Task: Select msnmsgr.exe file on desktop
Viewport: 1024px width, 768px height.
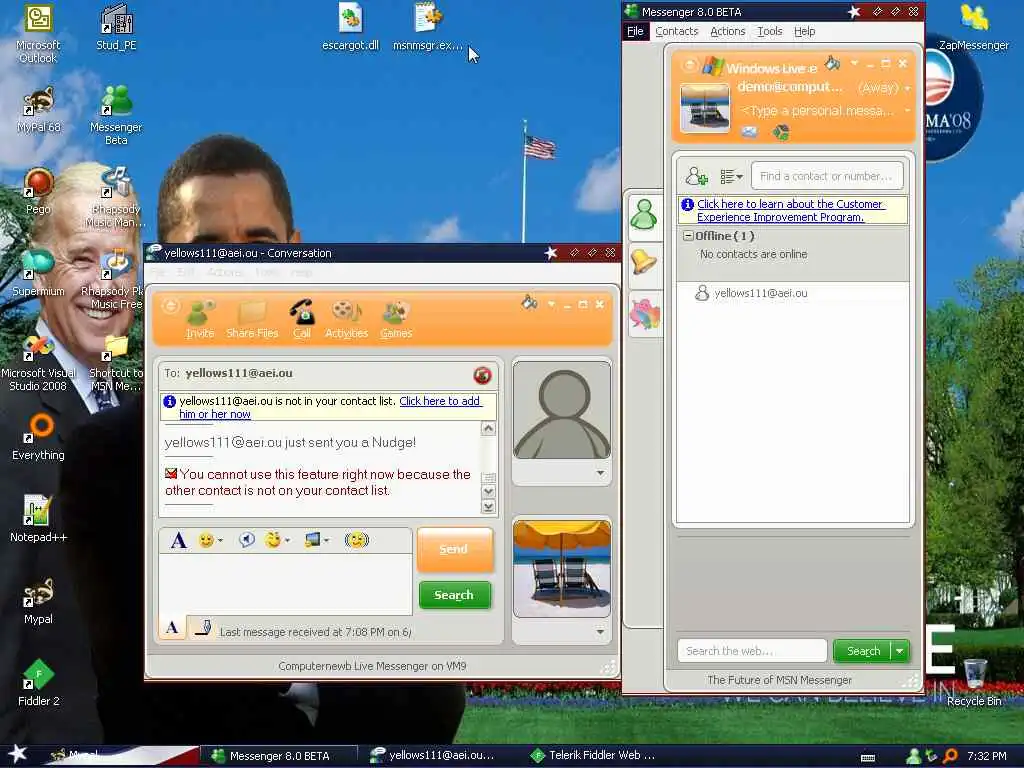Action: [x=428, y=27]
